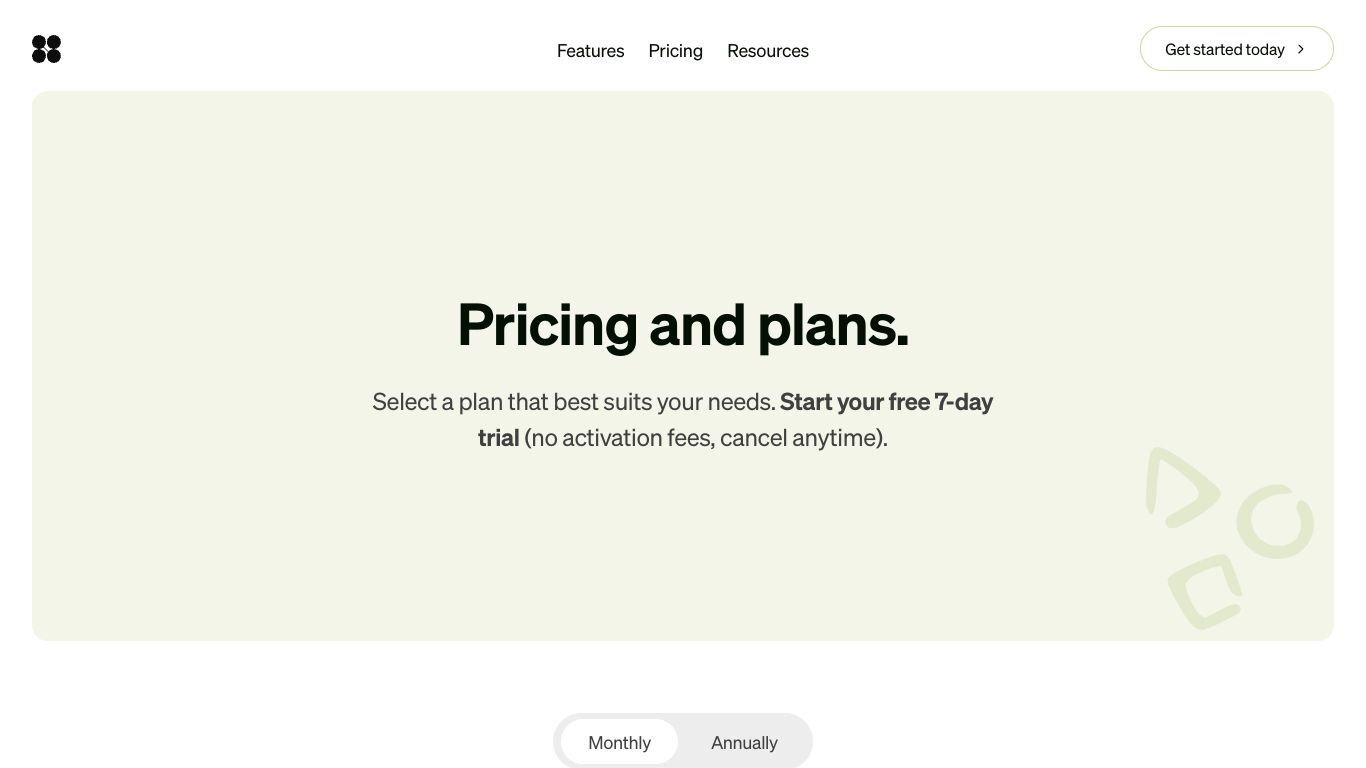Open the Features menu item
1366x768 pixels.
tap(590, 51)
